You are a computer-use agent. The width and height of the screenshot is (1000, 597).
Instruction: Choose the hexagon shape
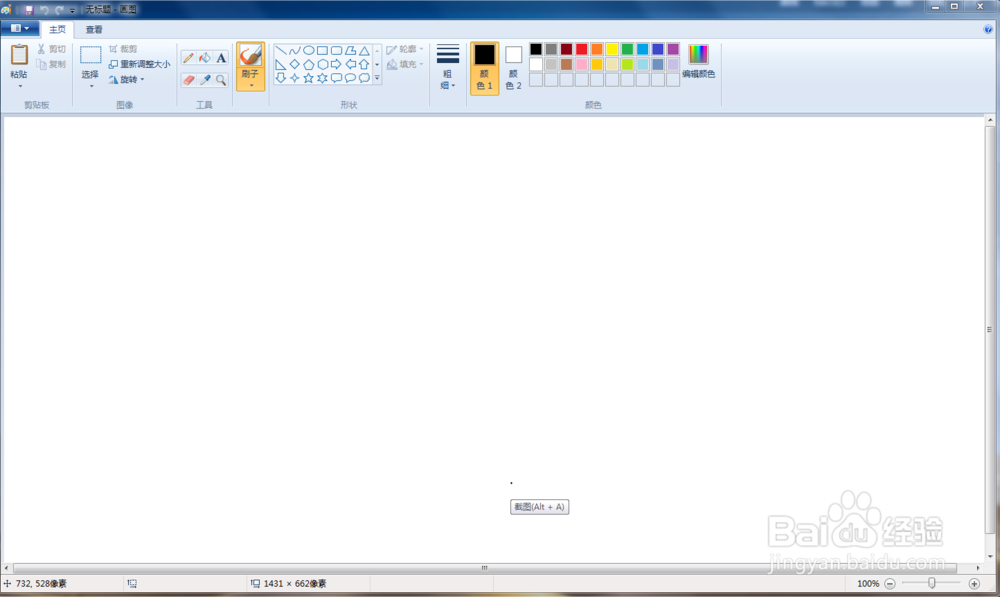pyautogui.click(x=323, y=64)
